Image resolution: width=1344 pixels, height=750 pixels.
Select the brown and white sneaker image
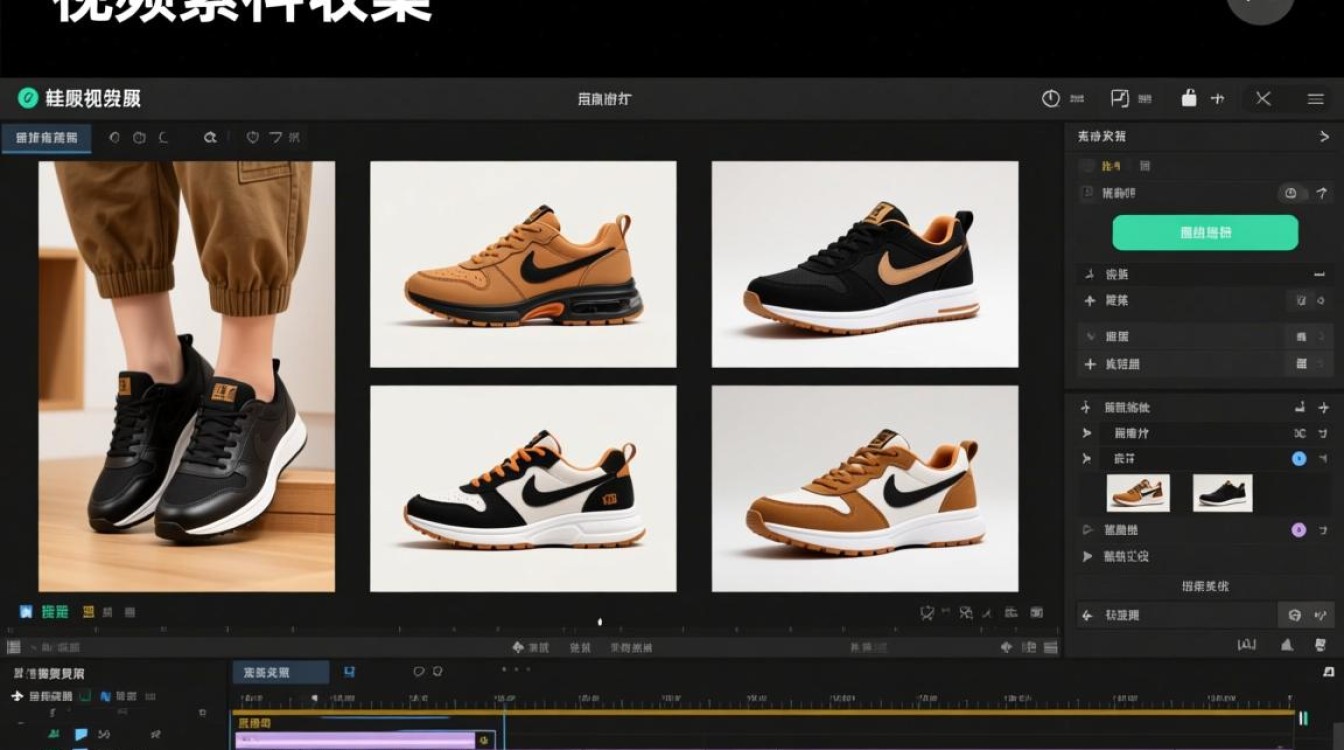click(865, 489)
